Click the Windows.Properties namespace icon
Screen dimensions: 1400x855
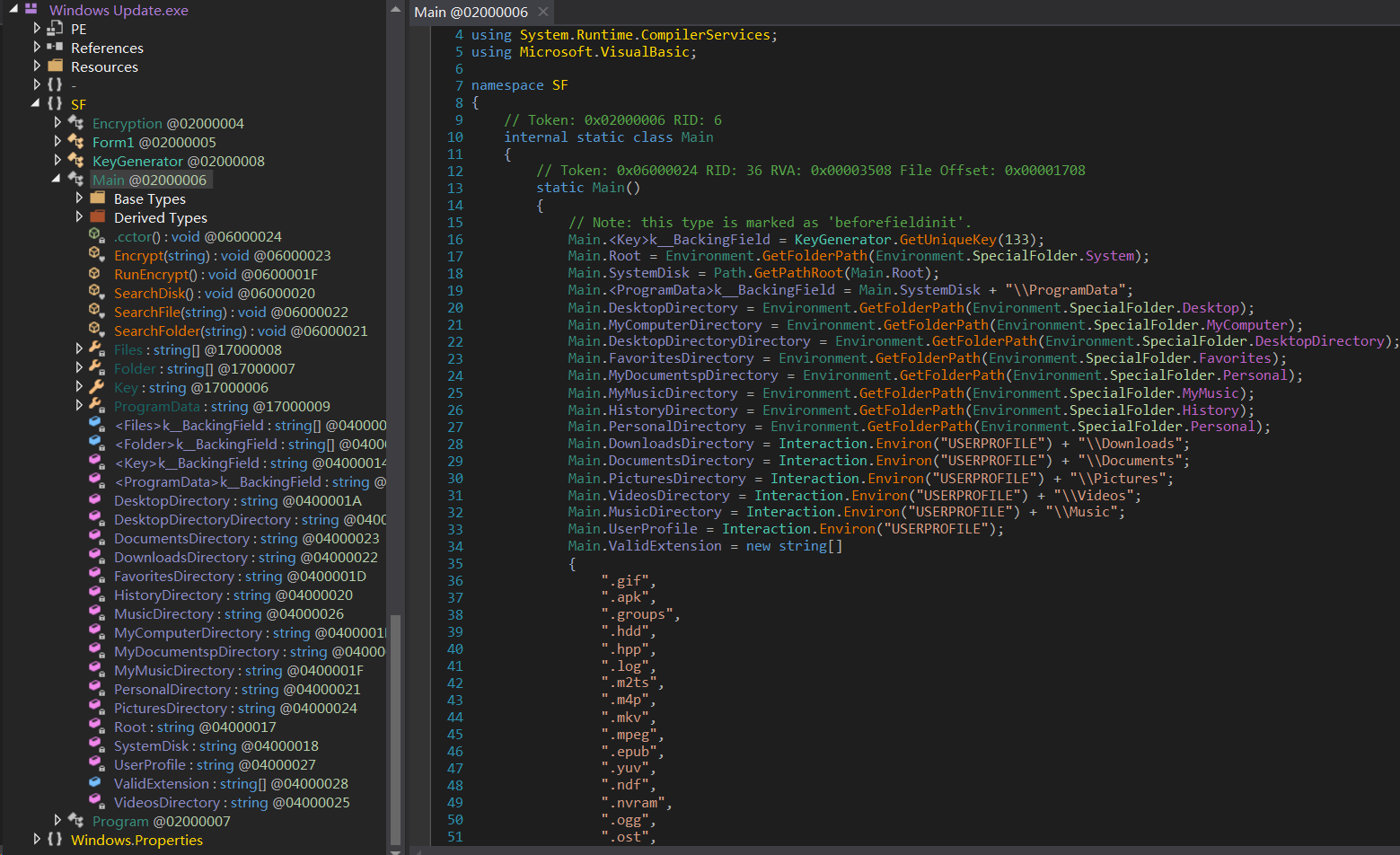55,839
